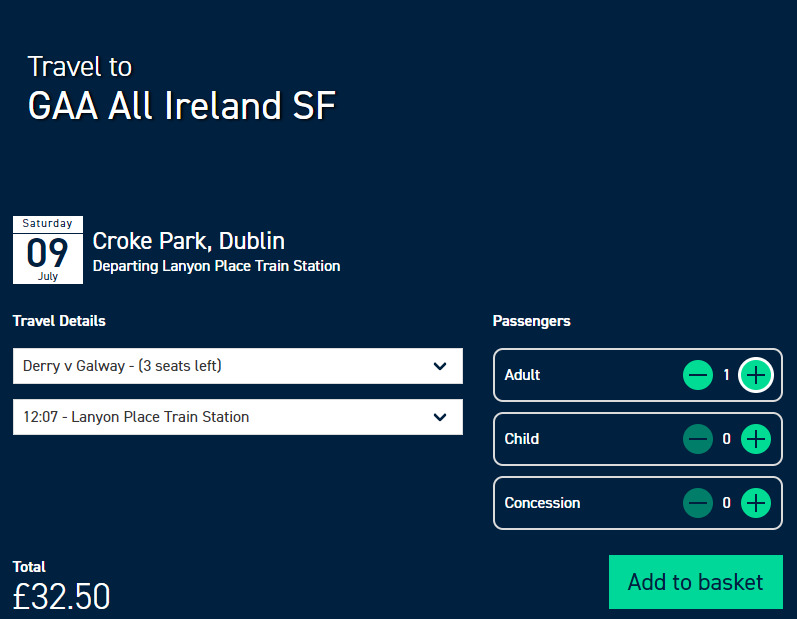
Task: Add one Child passenger
Action: [756, 439]
